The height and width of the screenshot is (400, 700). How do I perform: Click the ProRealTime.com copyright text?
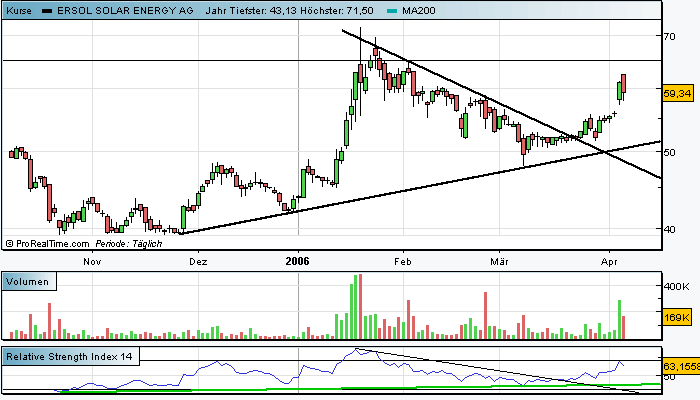(x=47, y=244)
